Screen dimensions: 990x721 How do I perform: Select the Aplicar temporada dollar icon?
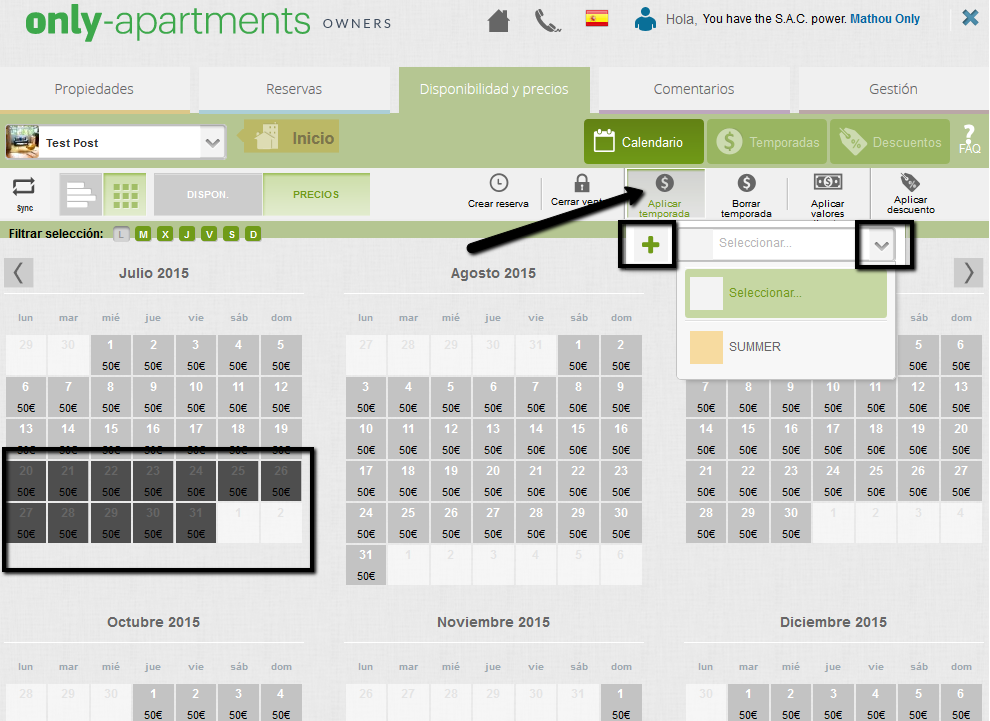coord(665,184)
